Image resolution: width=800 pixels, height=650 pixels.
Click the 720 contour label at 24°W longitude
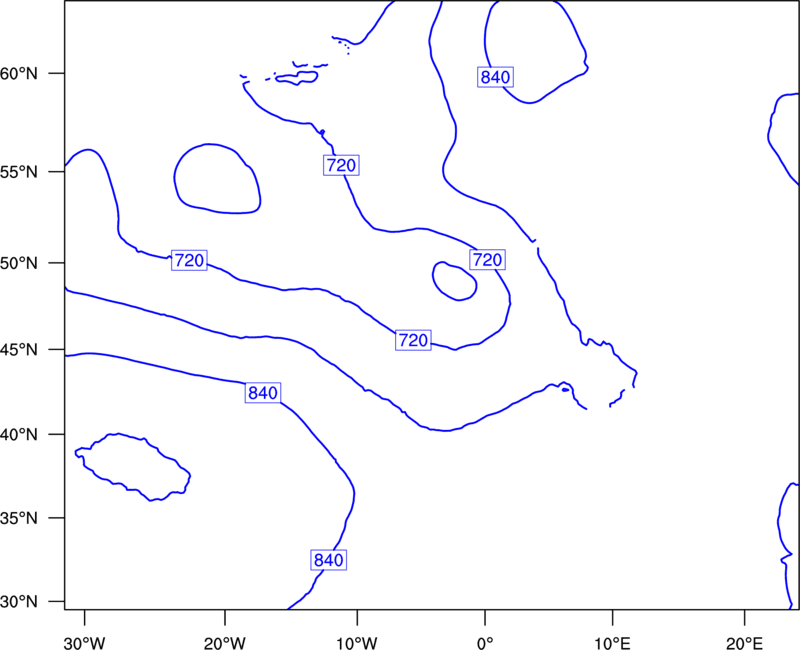(x=189, y=260)
